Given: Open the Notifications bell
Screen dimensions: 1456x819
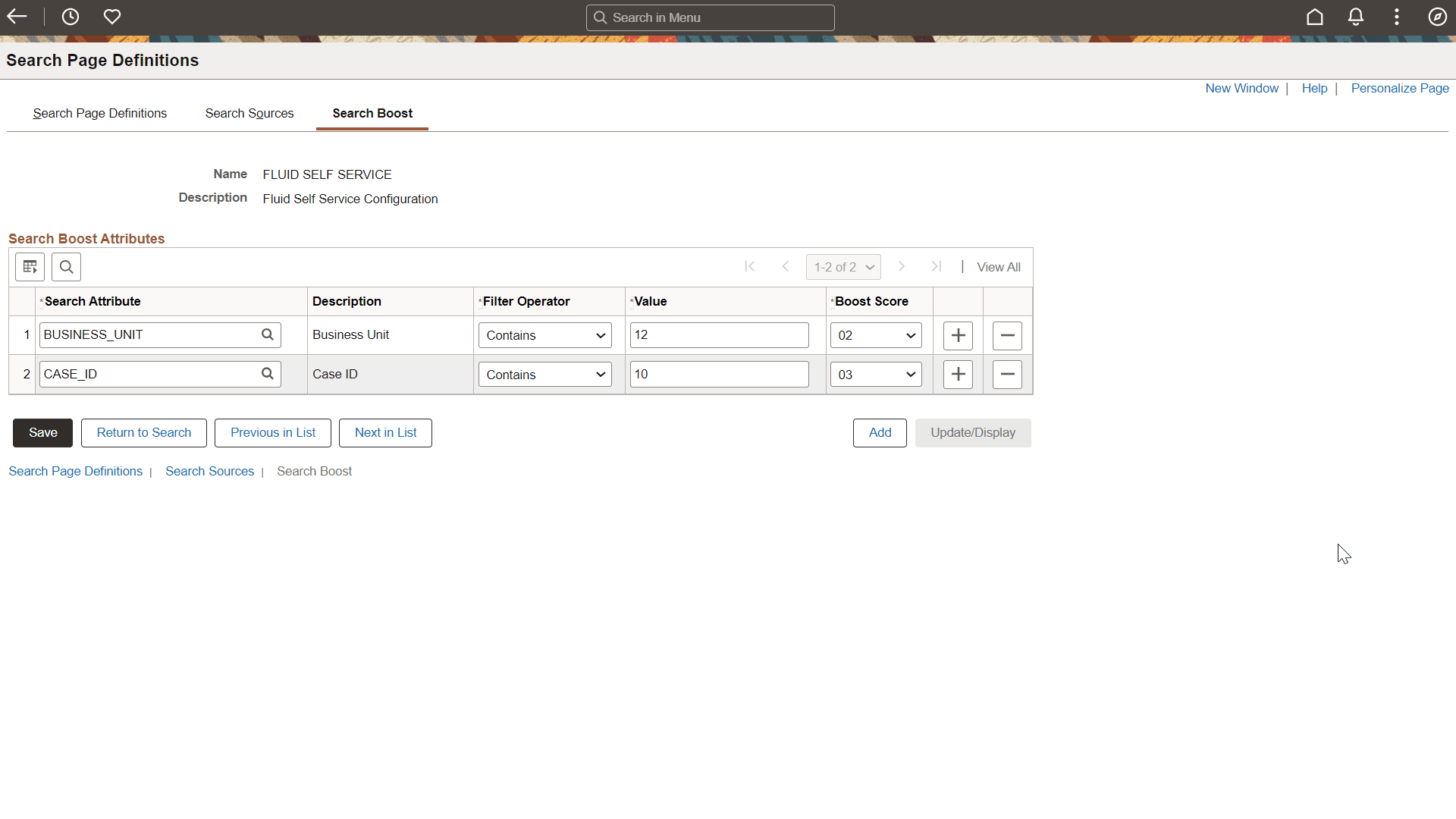Looking at the screenshot, I should pyautogui.click(x=1356, y=17).
